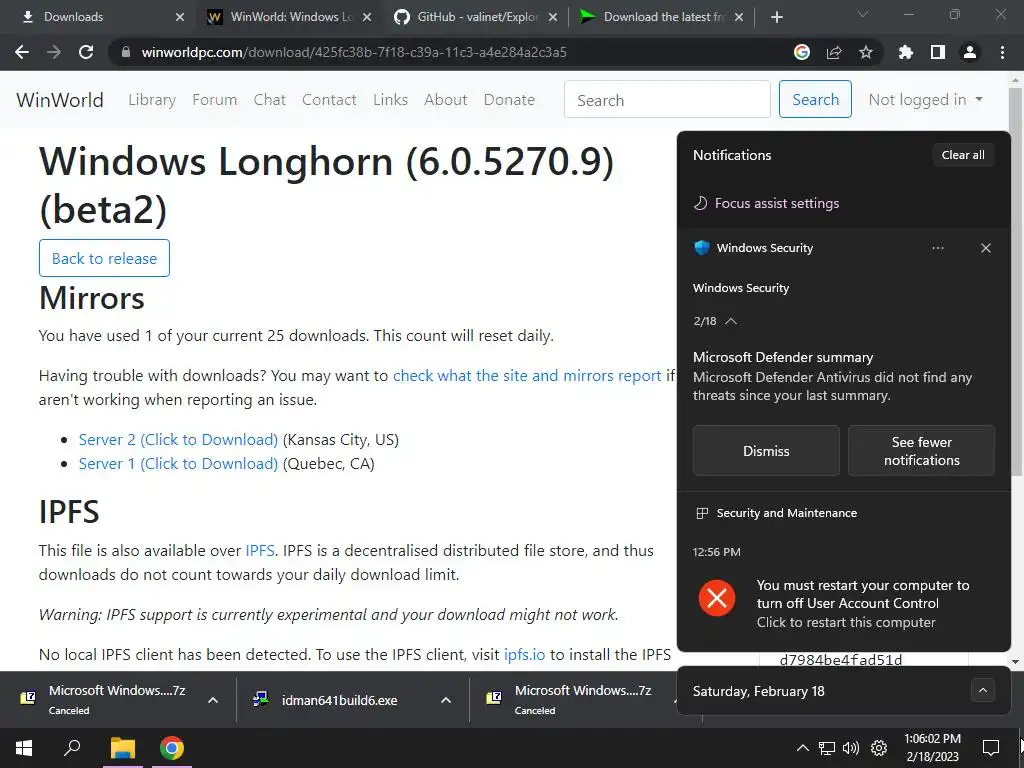Close the Downloads tab

[x=180, y=17]
